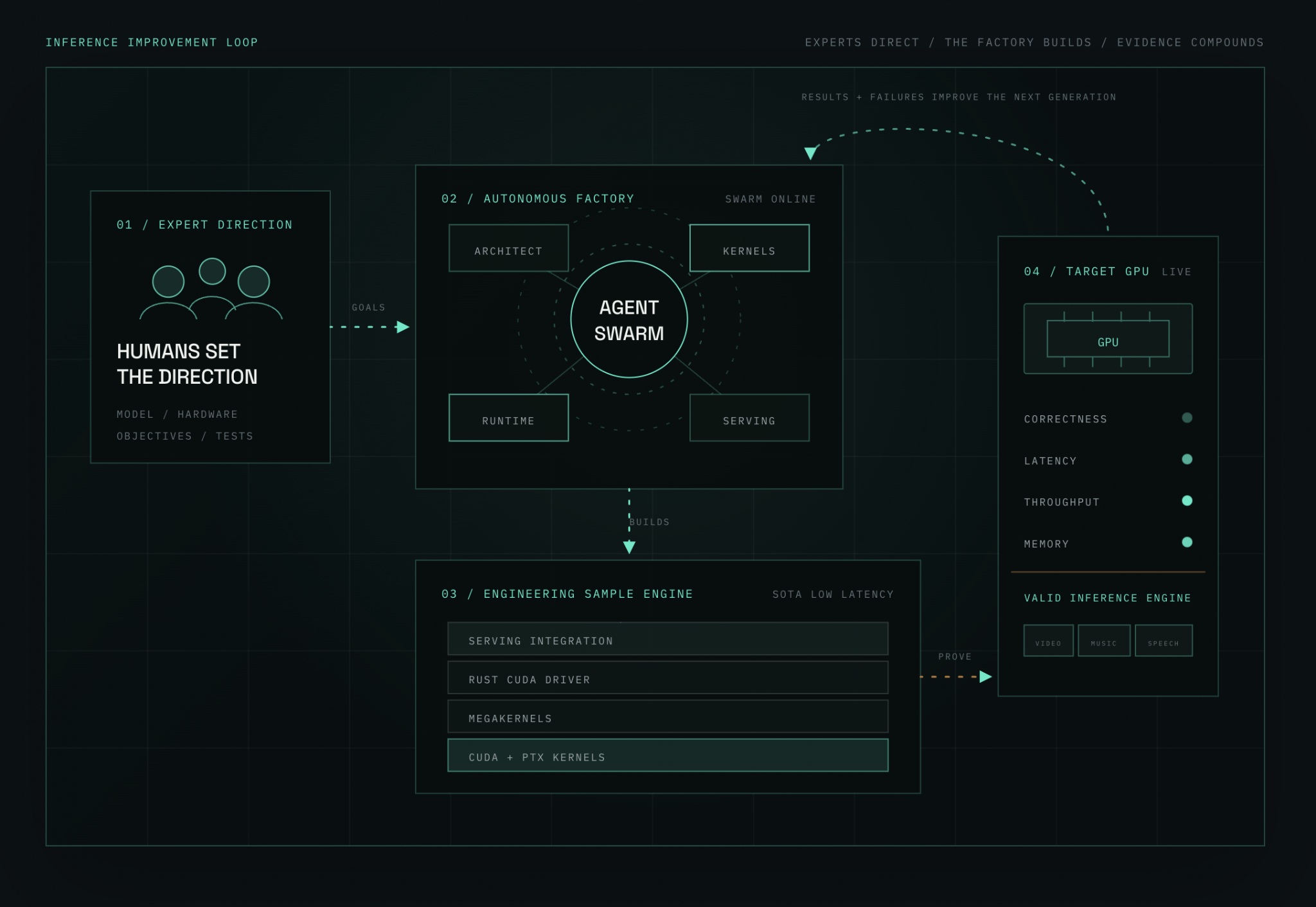Screen dimensions: 1316x907
Task: Click the CUDA + PTX Kernels bar
Action: point(668,755)
